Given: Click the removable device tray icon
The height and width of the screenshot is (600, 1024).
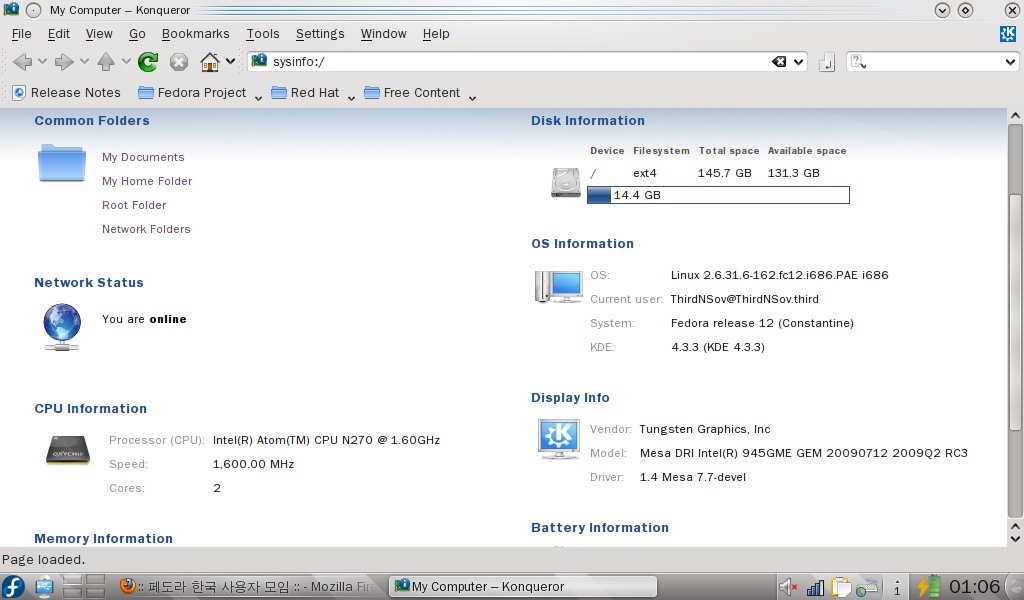Looking at the screenshot, I should (x=867, y=588).
